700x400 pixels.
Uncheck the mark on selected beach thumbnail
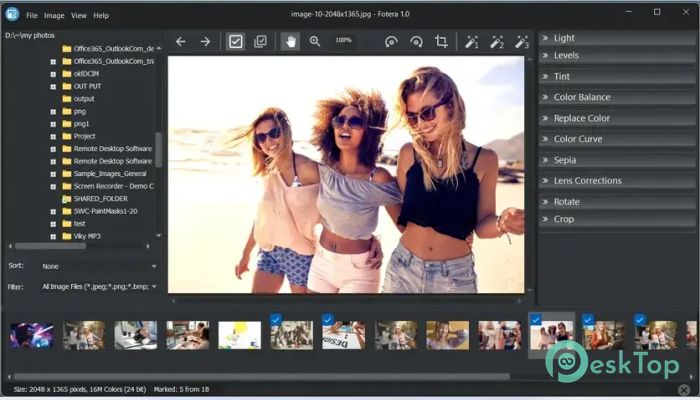click(x=535, y=319)
